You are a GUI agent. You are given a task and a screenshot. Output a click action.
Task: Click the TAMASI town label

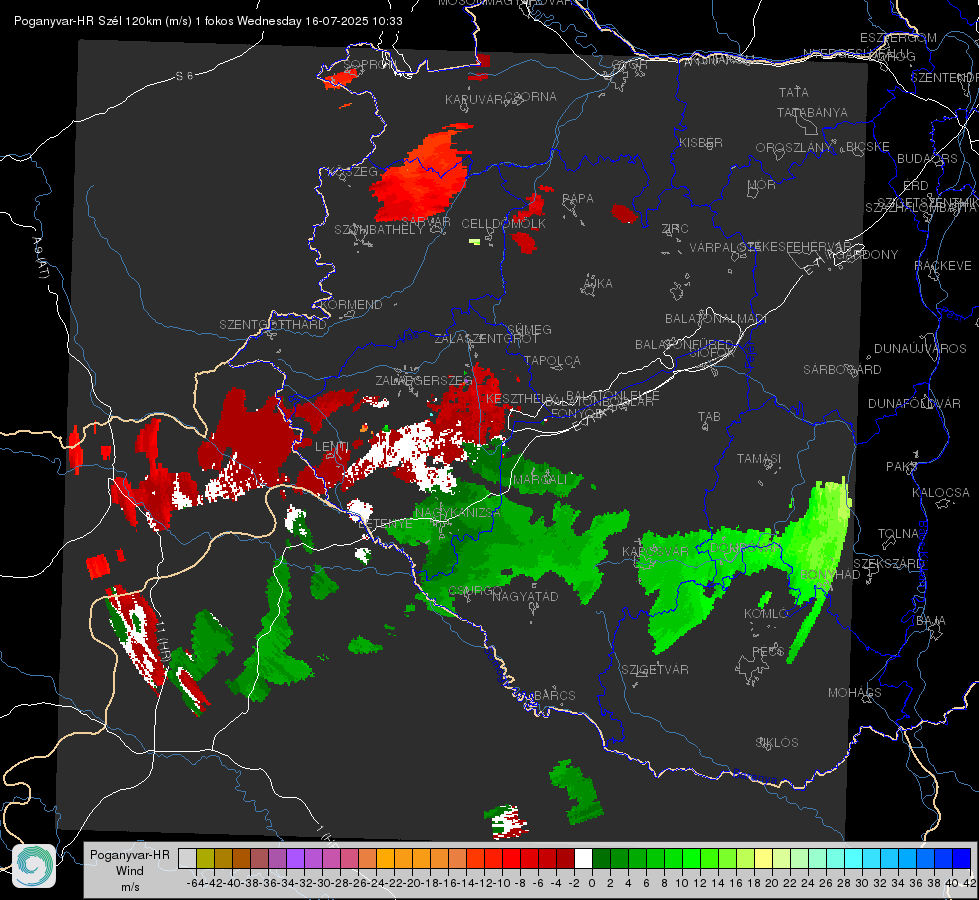[759, 458]
